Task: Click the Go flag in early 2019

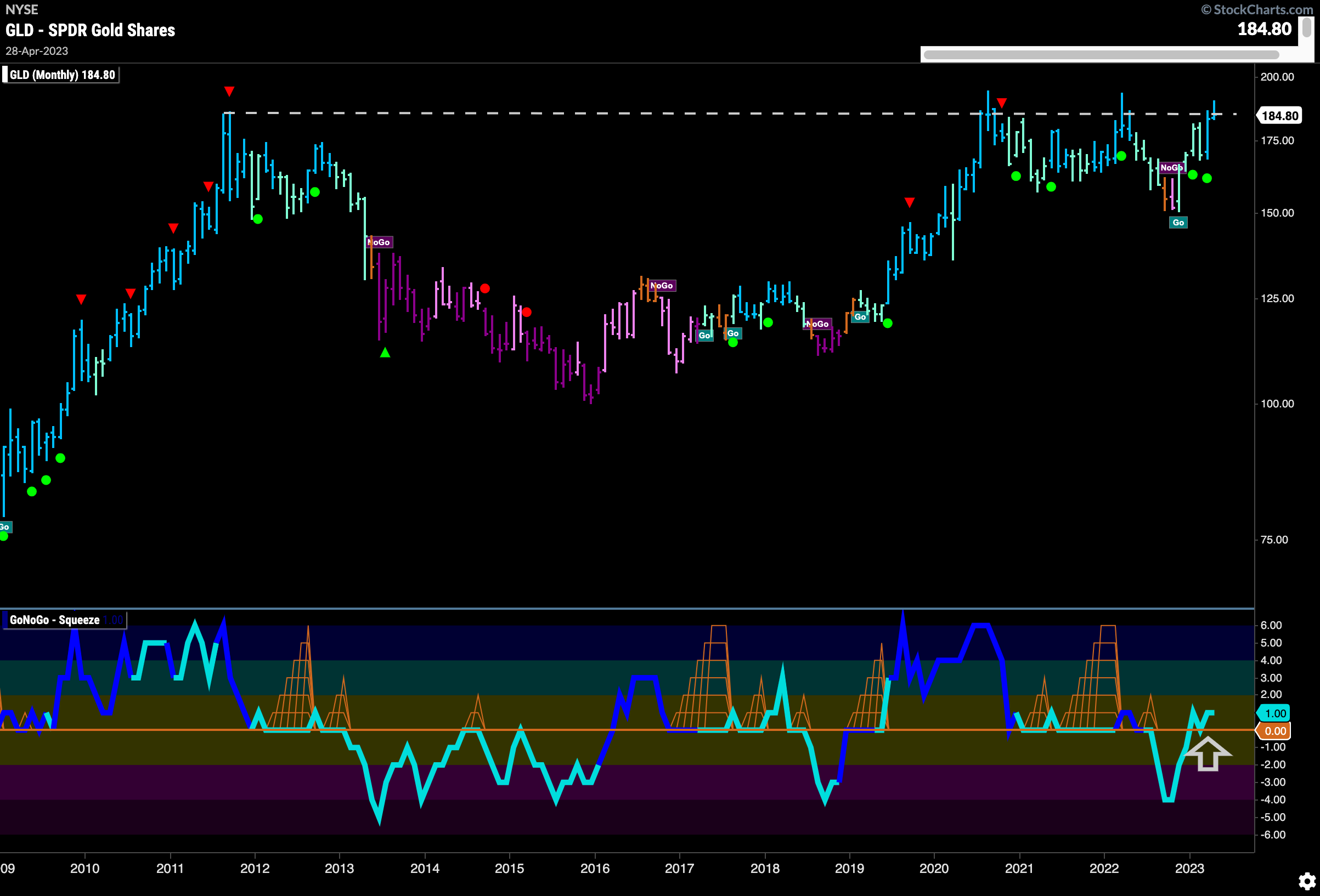Action: (x=860, y=317)
